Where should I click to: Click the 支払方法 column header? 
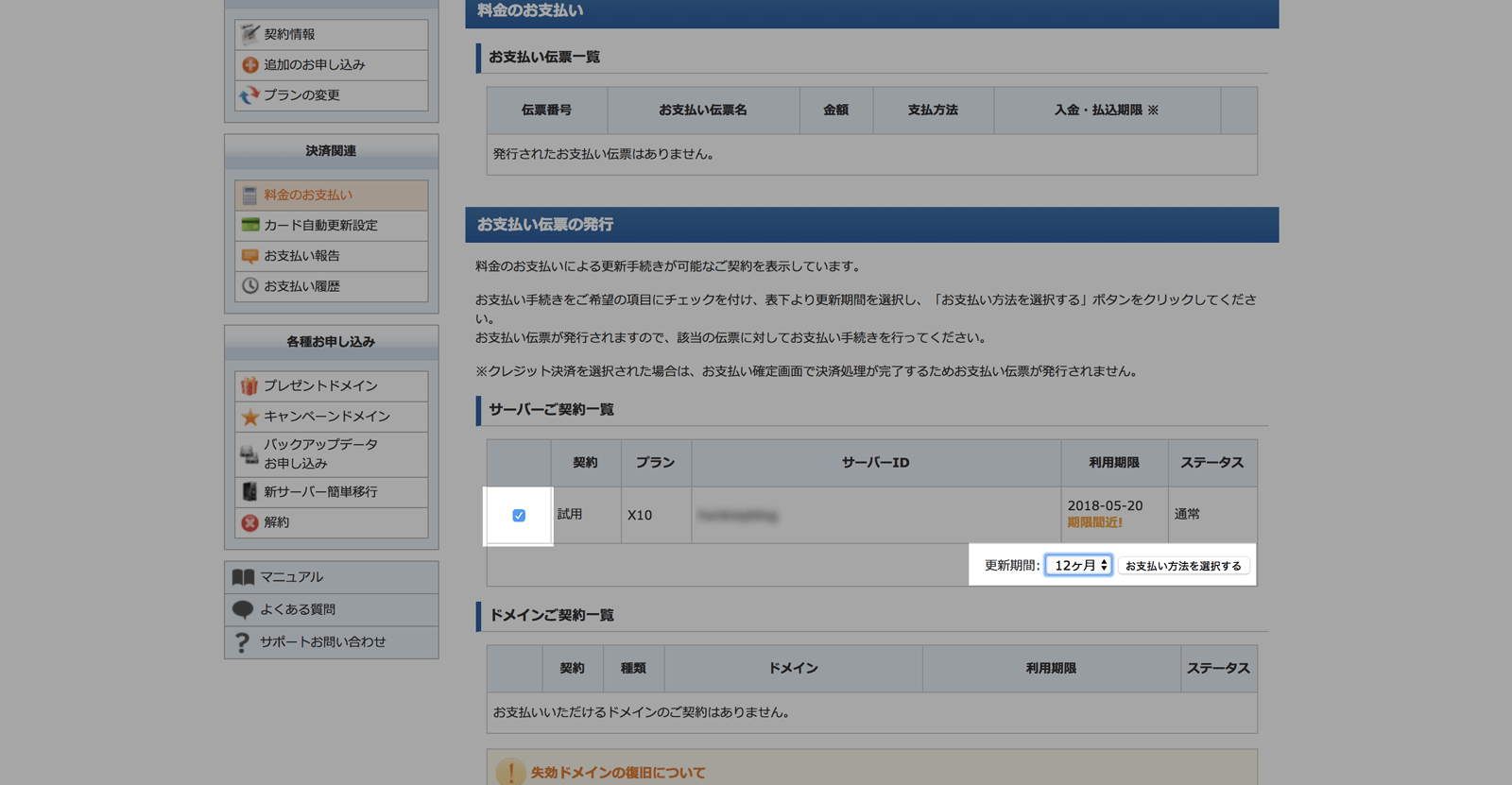pyautogui.click(x=933, y=111)
